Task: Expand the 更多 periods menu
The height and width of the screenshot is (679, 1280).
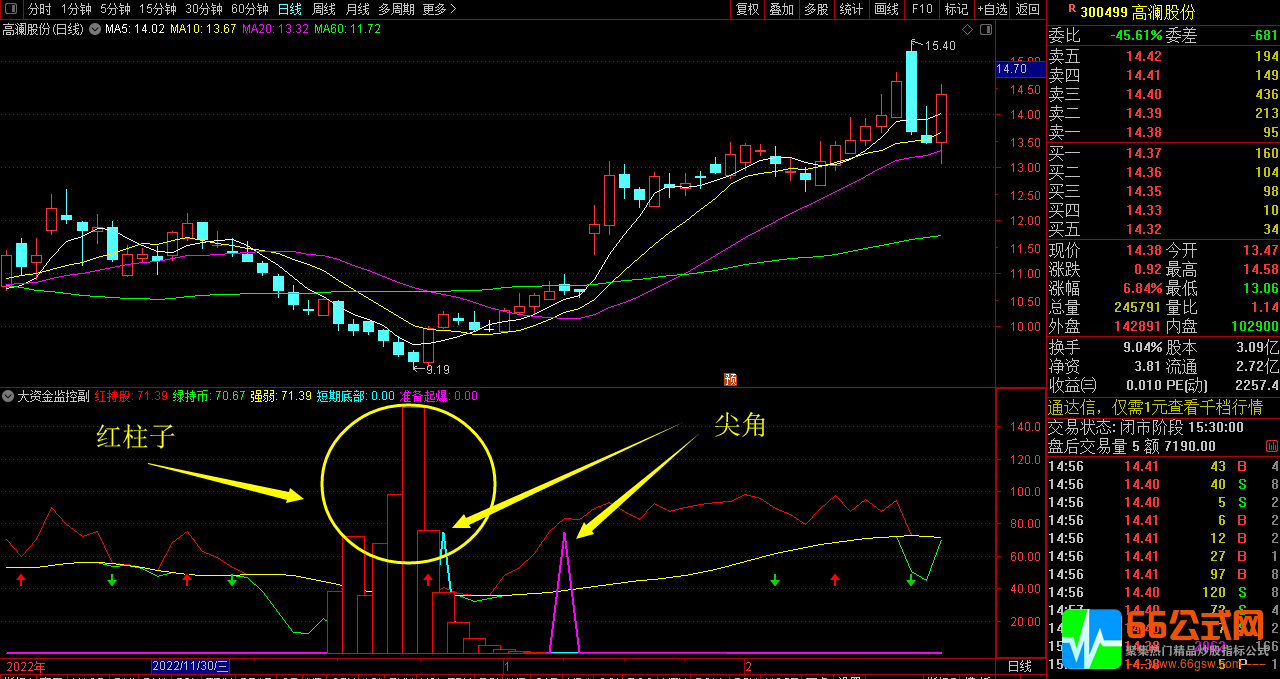Action: click(439, 10)
